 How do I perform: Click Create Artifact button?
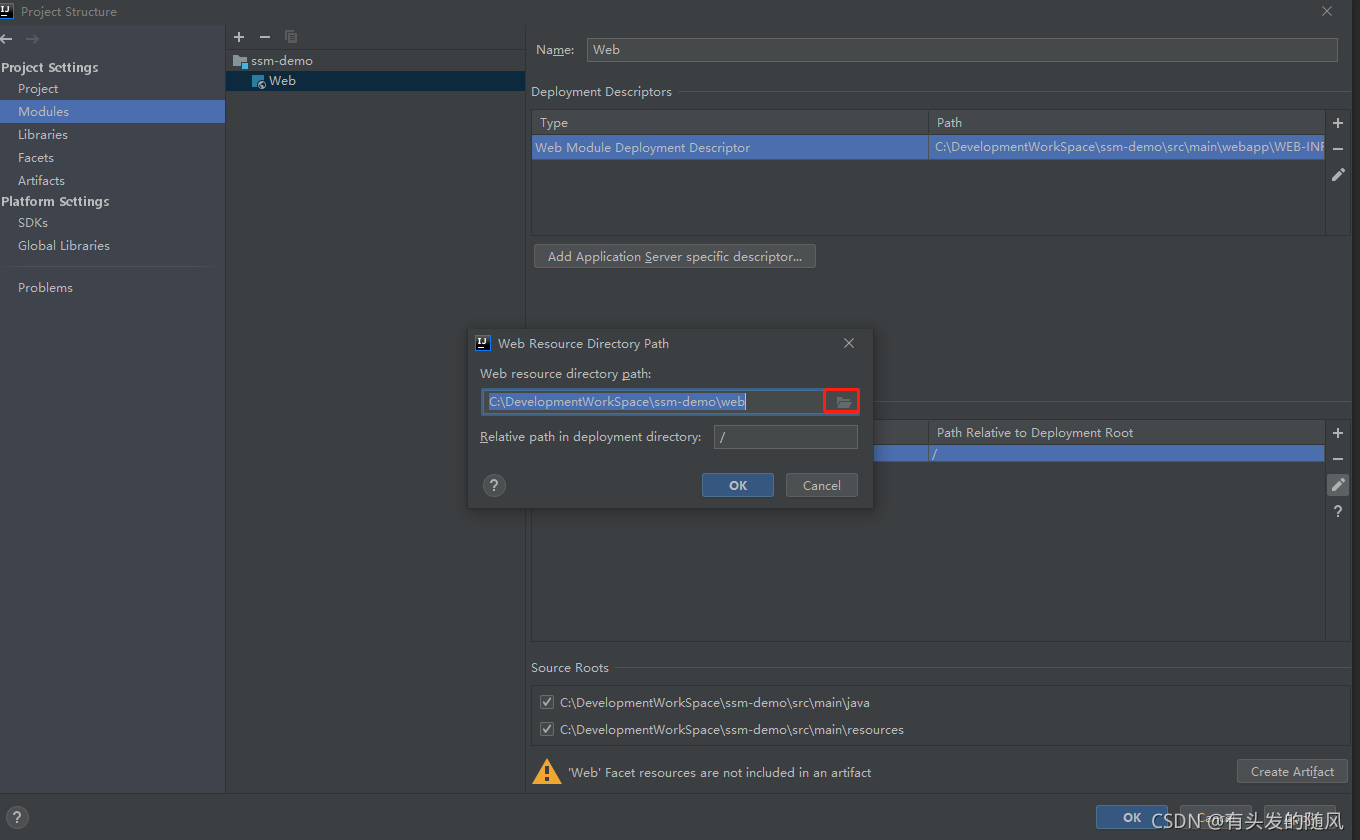click(x=1292, y=771)
